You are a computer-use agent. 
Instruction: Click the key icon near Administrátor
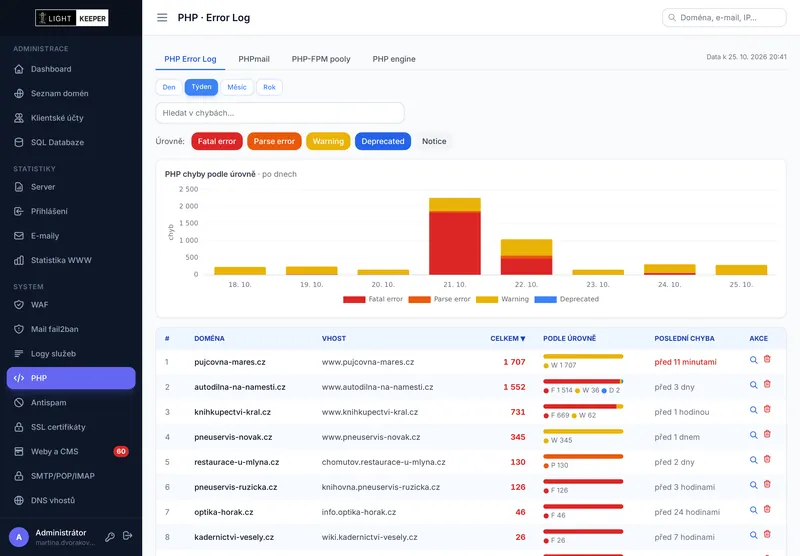point(110,537)
